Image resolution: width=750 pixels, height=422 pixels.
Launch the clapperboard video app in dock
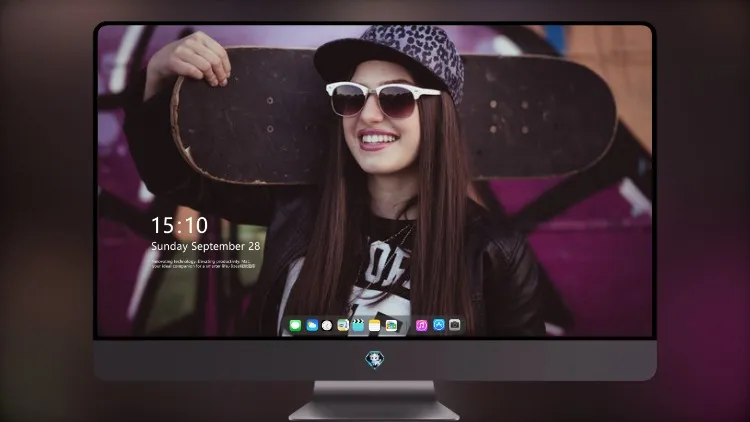point(358,326)
